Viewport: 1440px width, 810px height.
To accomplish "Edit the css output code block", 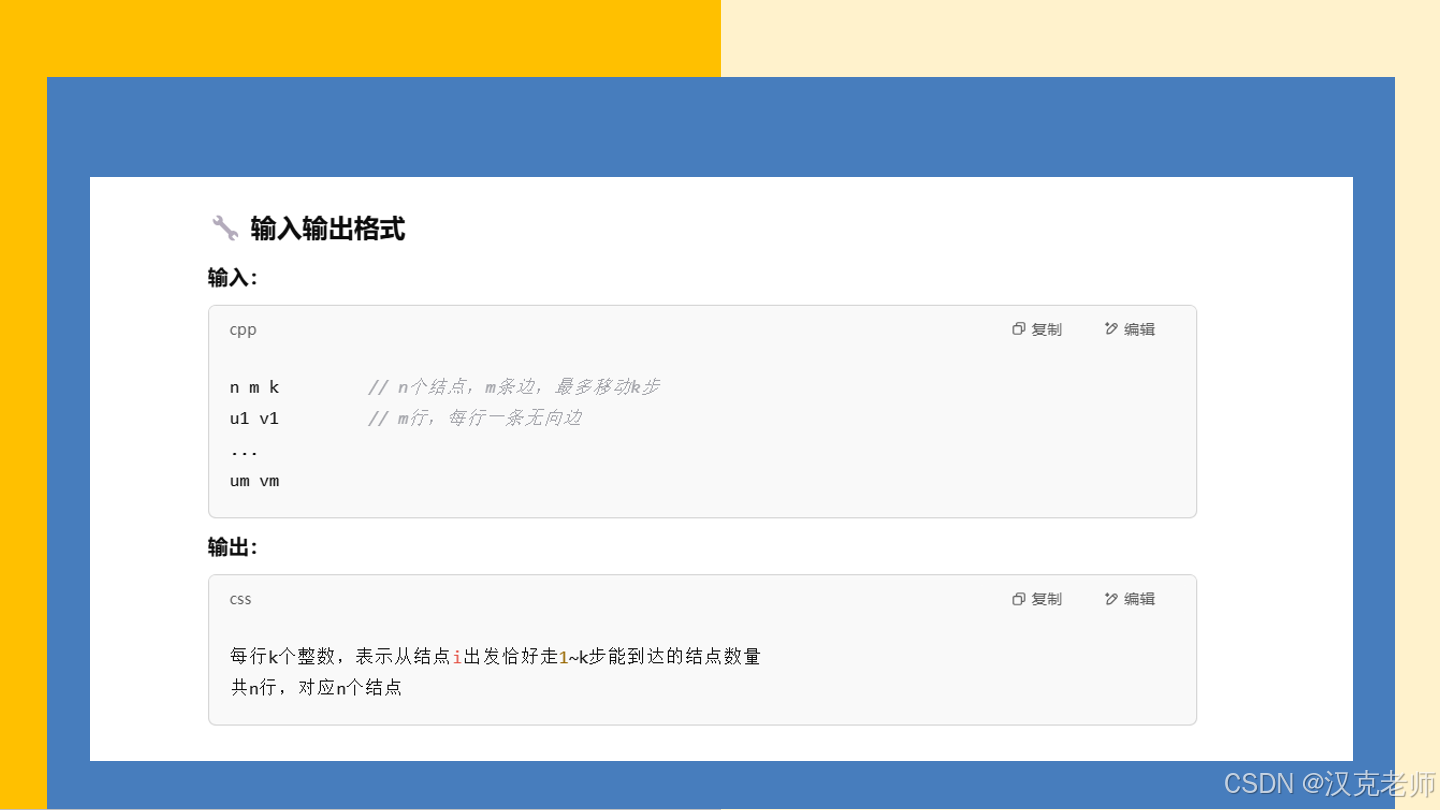I will click(1130, 599).
